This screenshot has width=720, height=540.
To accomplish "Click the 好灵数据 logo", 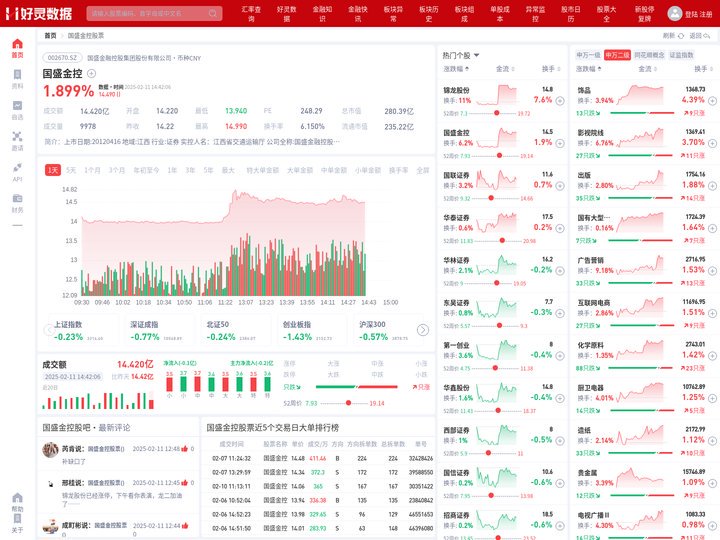I will (x=39, y=13).
